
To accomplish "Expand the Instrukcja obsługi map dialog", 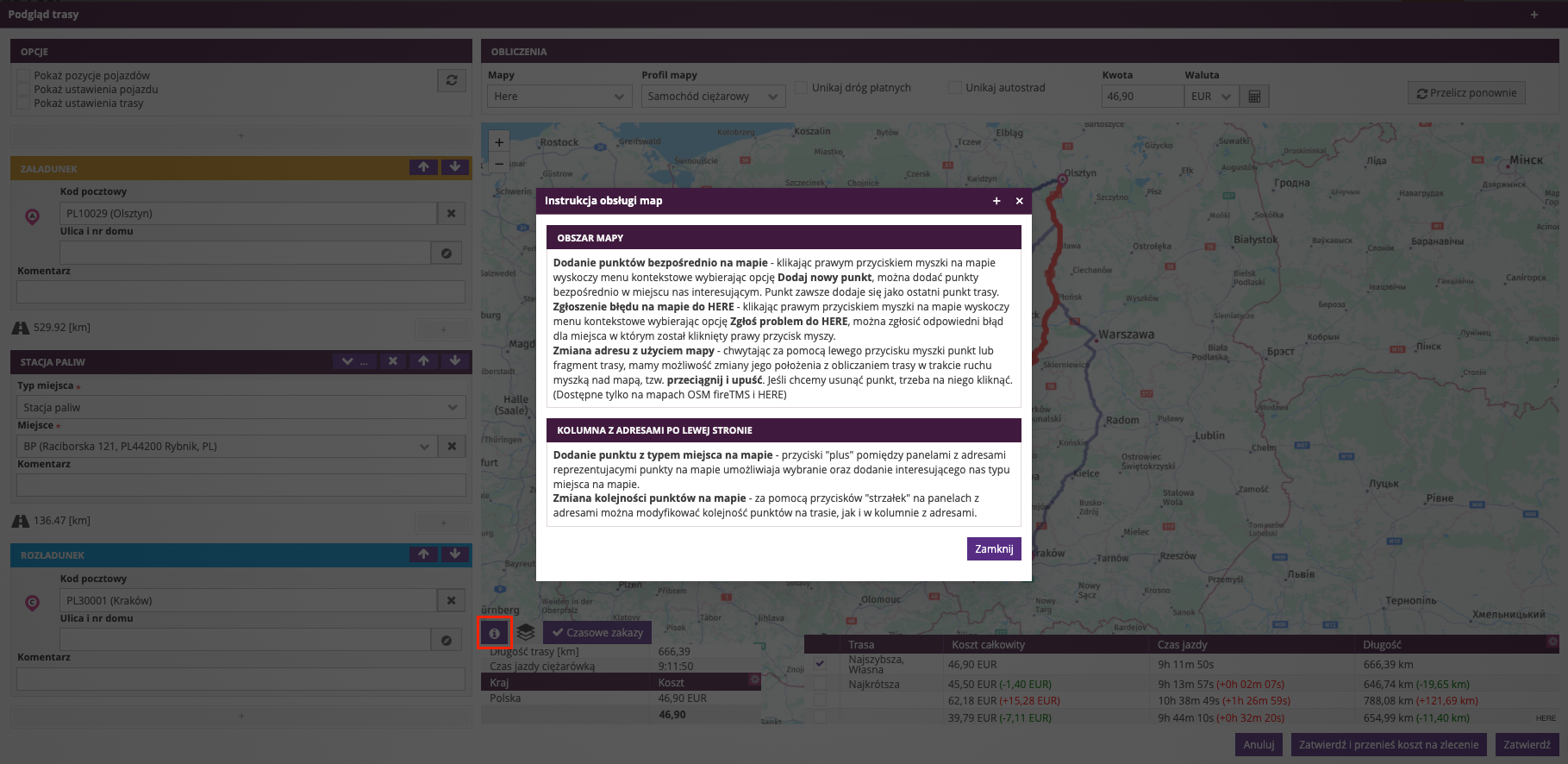I will point(996,201).
